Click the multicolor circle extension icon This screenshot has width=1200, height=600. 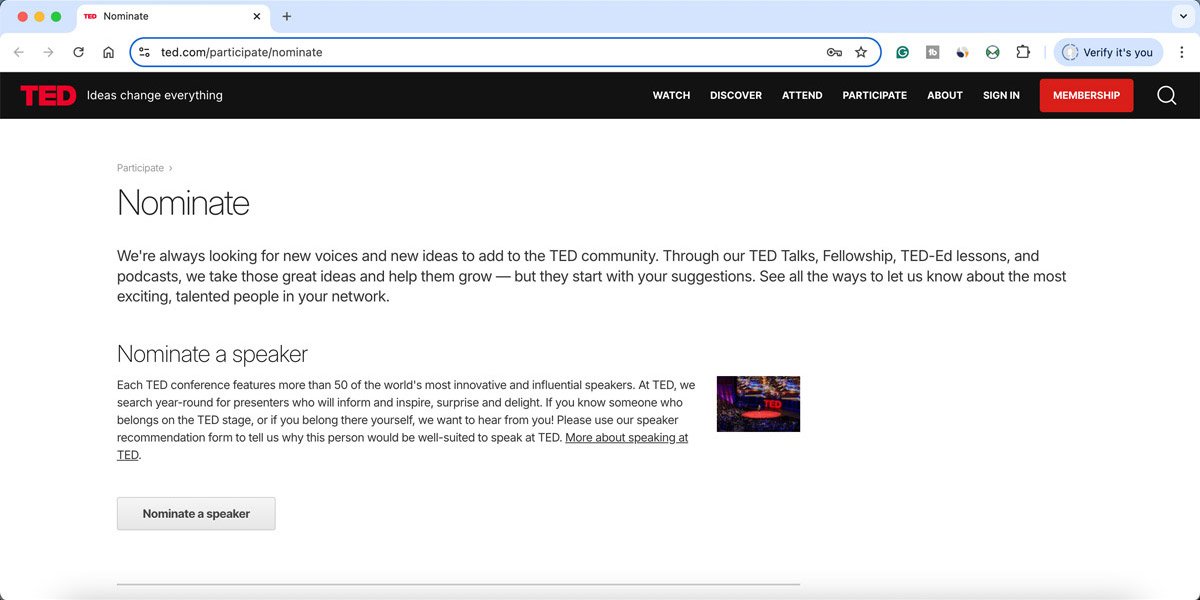pyautogui.click(x=962, y=52)
